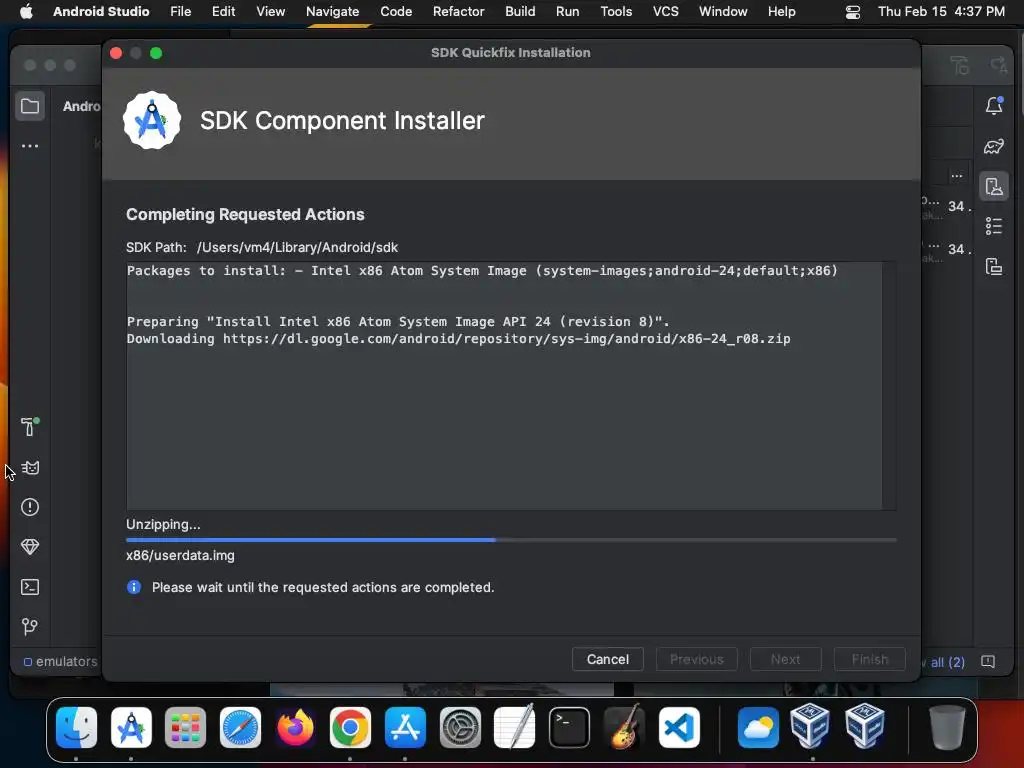
Task: Open Android Studio from the dock
Action: click(131, 728)
